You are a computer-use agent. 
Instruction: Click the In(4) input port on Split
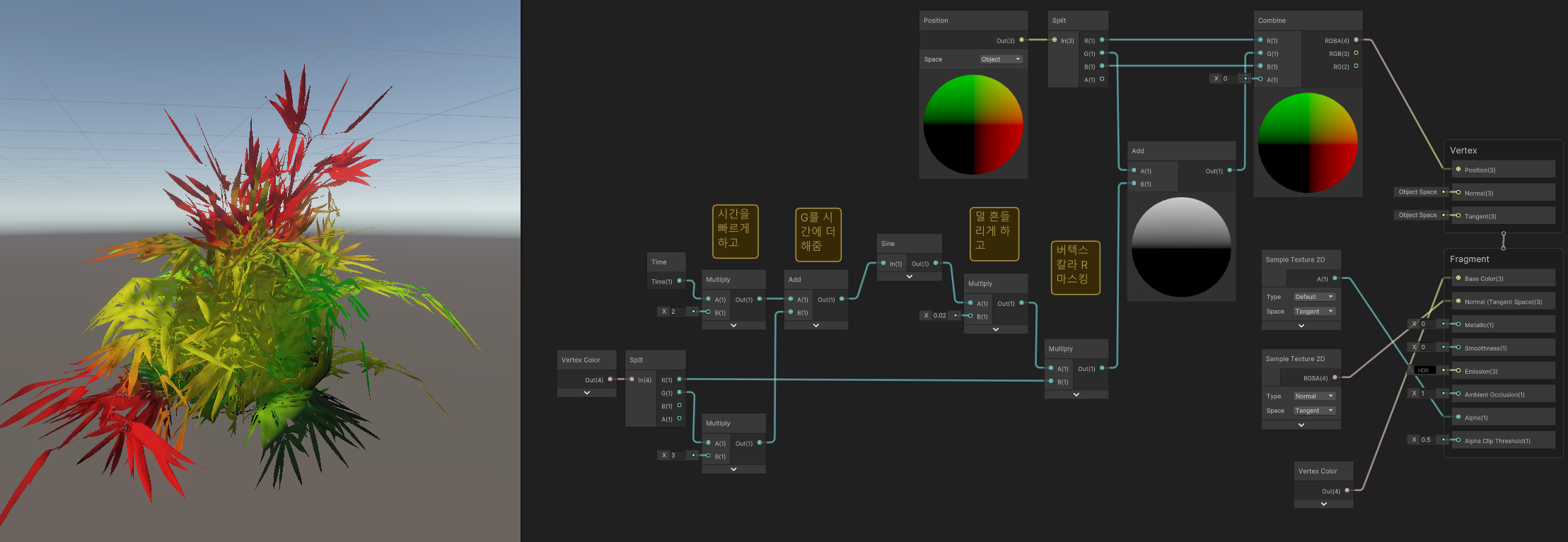tap(632, 379)
